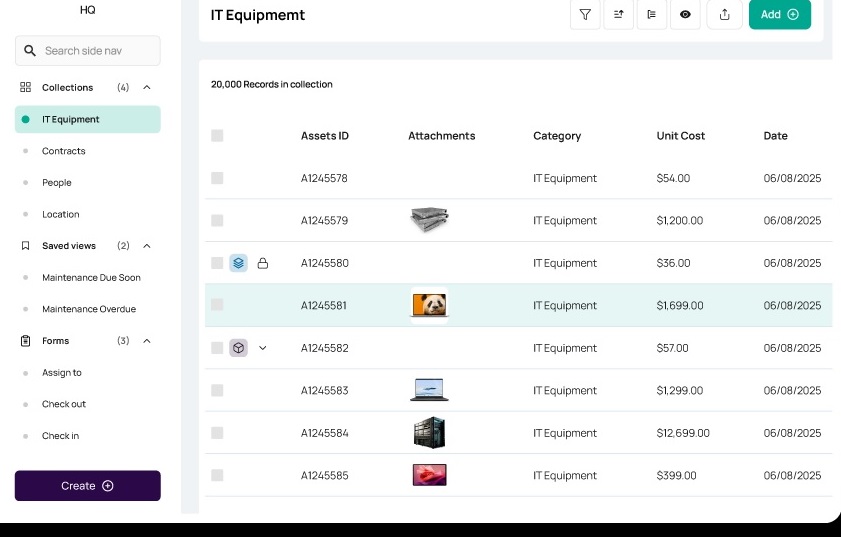Screen dimensions: 841x537
Task: Click the Forms clipboard icon
Action: click(x=25, y=341)
